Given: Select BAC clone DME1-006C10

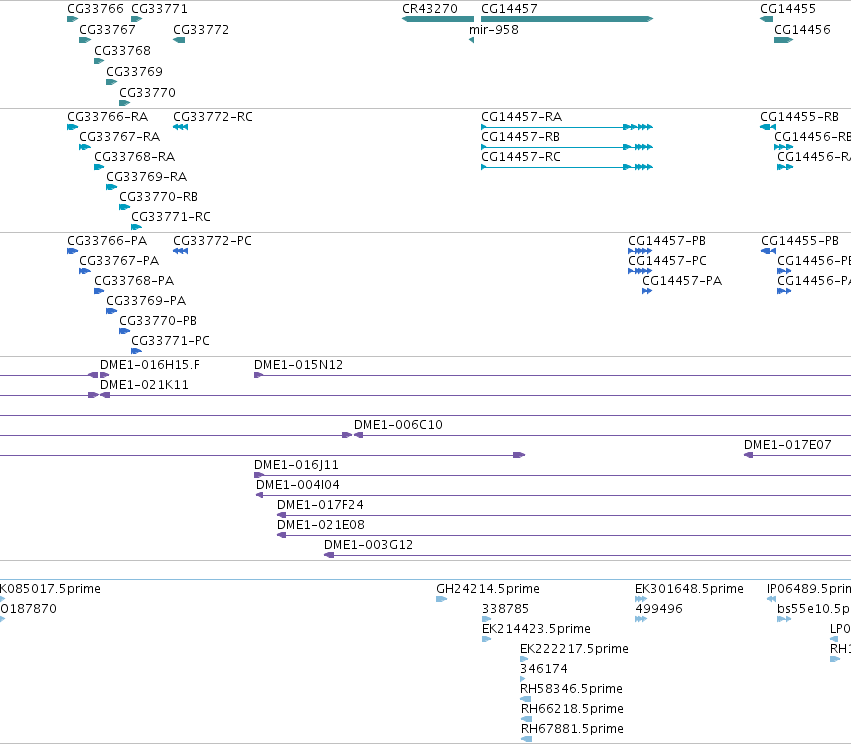Looking at the screenshot, I should (x=398, y=425).
